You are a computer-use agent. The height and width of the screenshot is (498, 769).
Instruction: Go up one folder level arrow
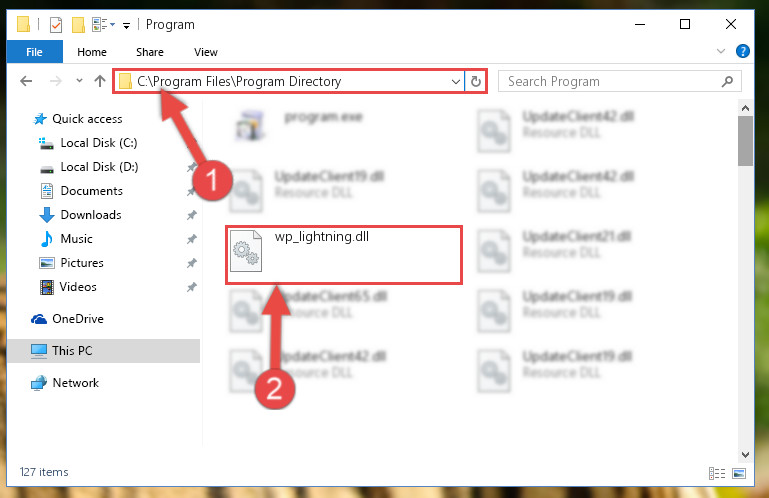coord(100,81)
